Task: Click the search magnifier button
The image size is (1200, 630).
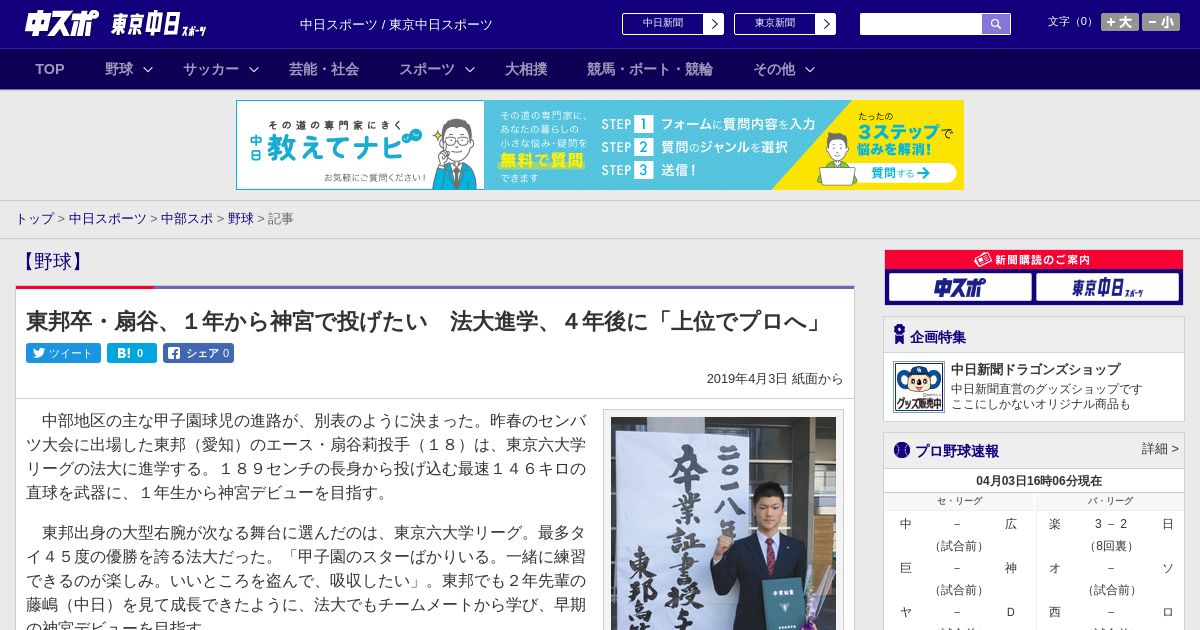Action: click(x=996, y=24)
